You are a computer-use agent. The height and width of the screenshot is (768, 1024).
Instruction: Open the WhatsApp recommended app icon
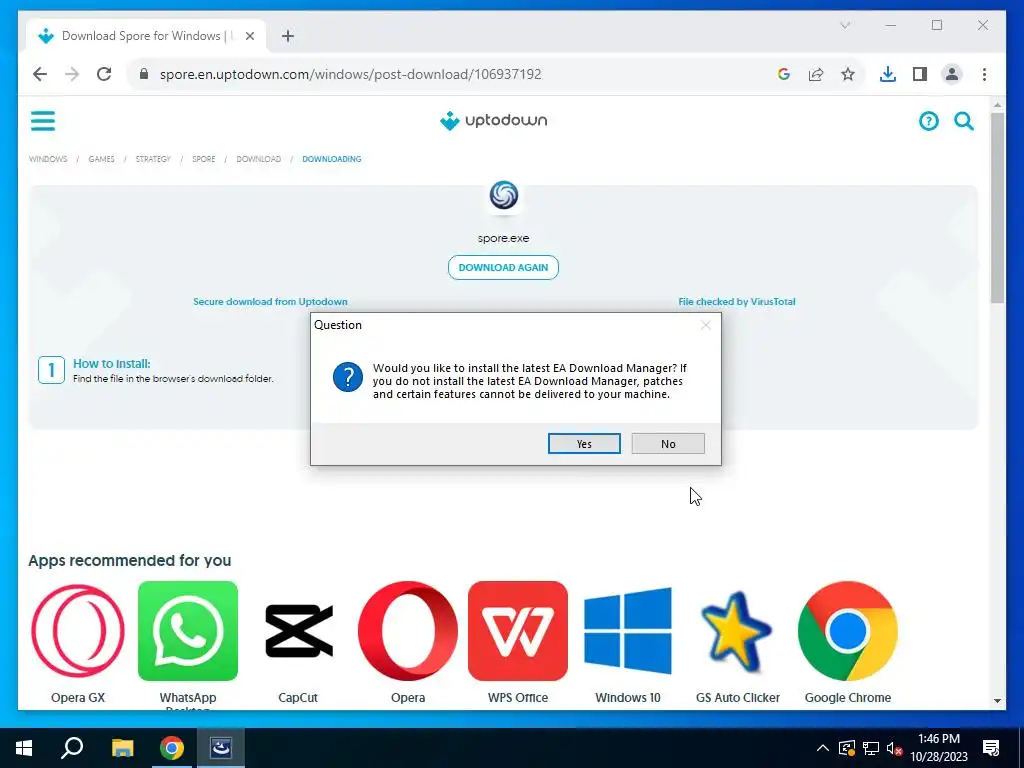tap(188, 631)
